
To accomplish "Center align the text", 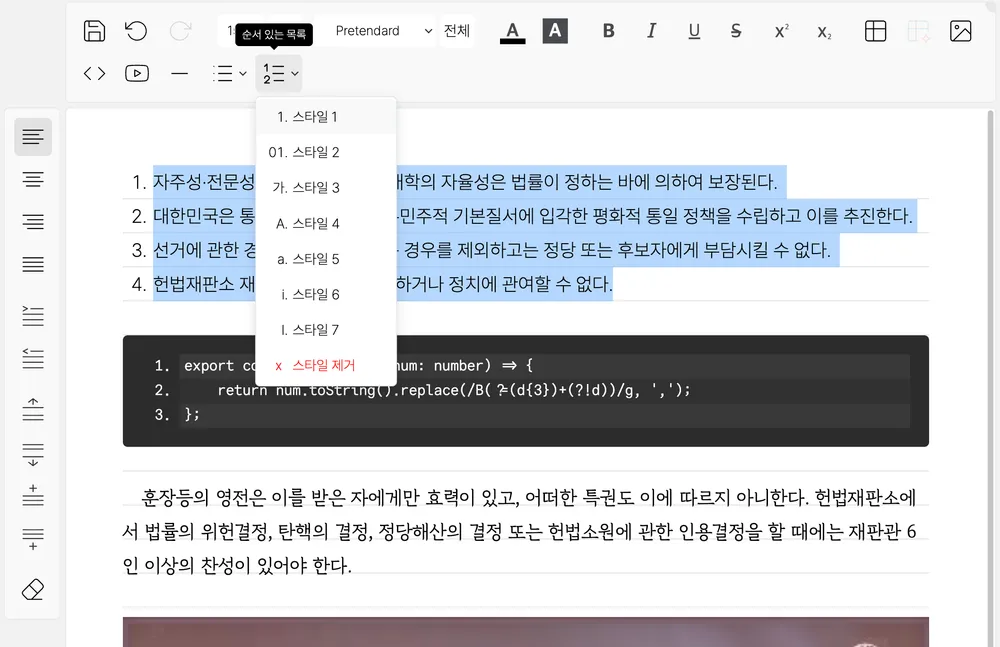I will point(33,179).
